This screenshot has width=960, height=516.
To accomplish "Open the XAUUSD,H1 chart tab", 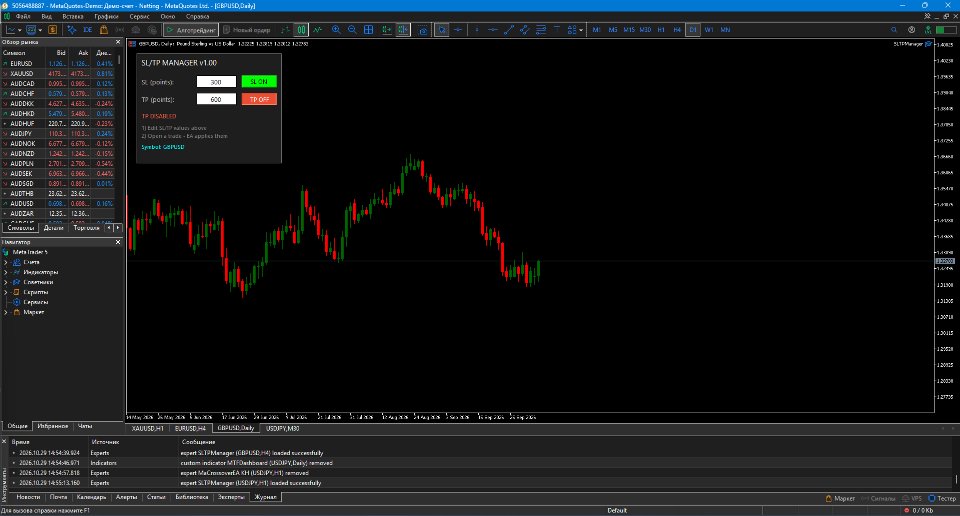I will pyautogui.click(x=148, y=428).
